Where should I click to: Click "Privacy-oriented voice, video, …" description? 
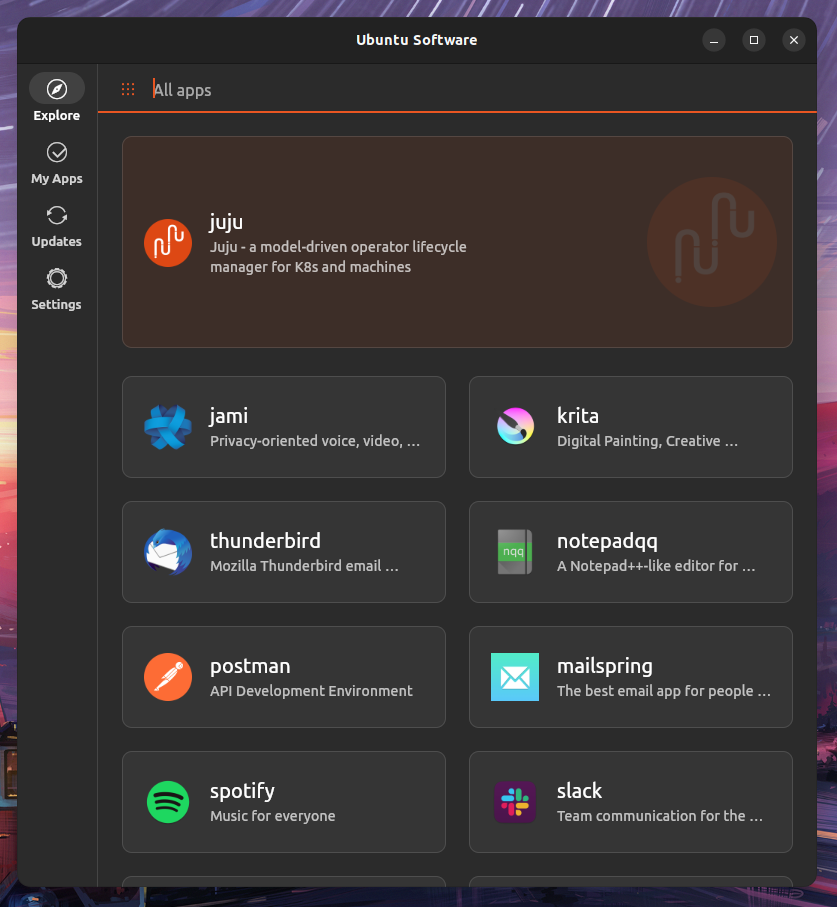coord(315,441)
